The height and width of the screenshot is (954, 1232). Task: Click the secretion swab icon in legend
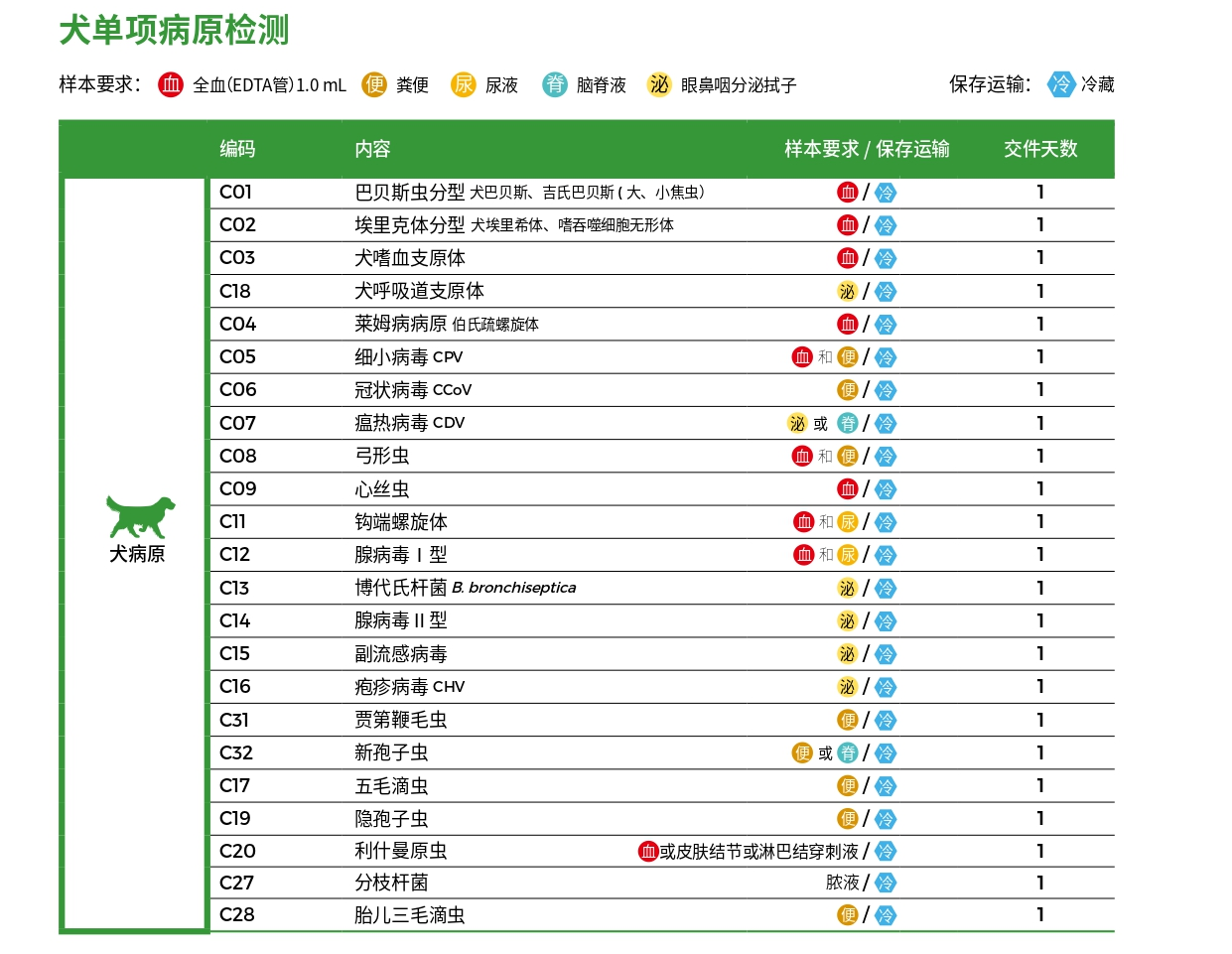[659, 84]
